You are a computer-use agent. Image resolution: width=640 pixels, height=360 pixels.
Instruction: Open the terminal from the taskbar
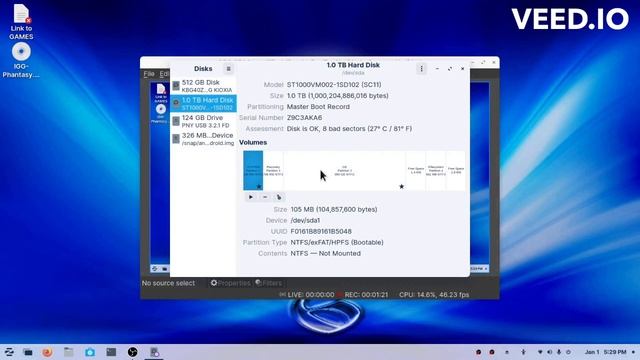tap(111, 352)
